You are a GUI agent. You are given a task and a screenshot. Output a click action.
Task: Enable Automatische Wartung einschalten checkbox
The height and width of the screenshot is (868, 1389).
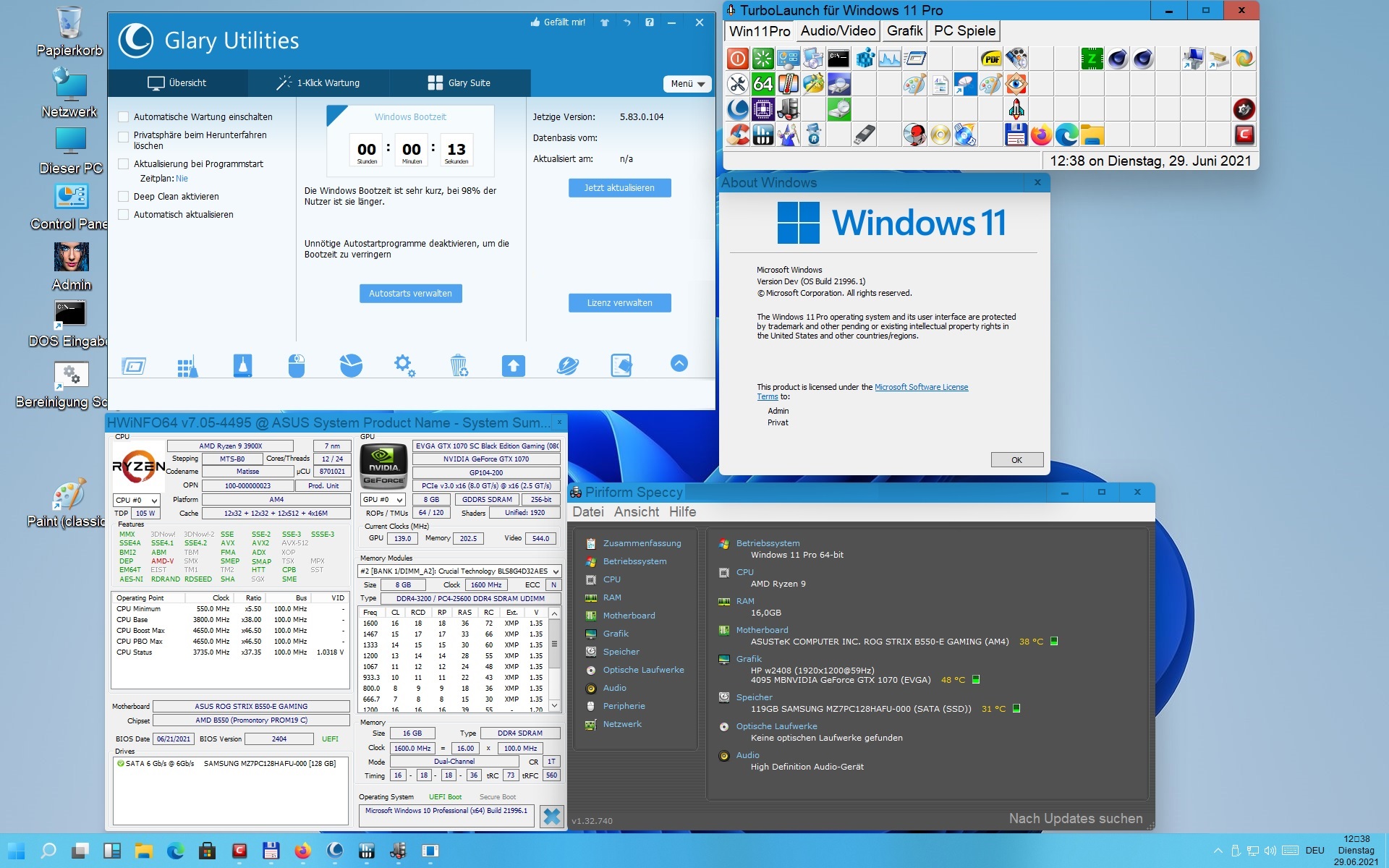pyautogui.click(x=124, y=117)
